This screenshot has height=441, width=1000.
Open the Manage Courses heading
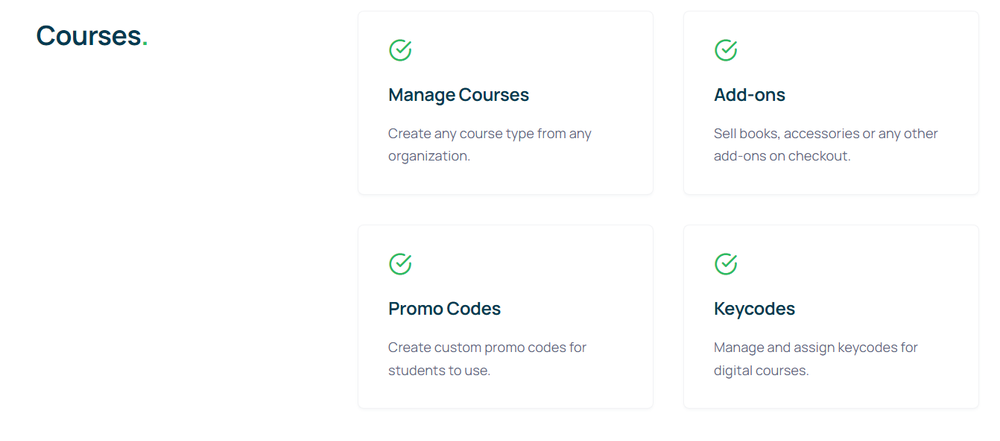459,95
